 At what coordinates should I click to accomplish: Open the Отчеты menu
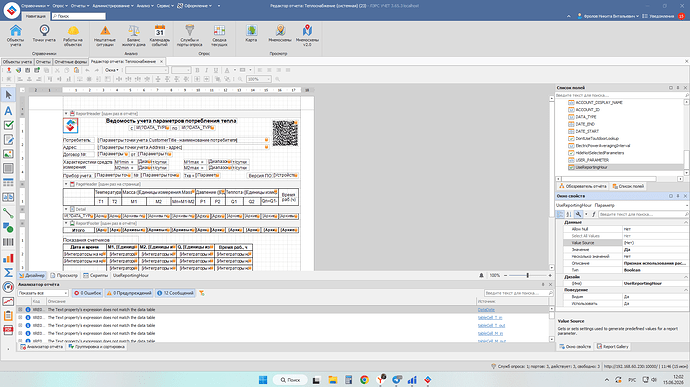pos(80,6)
